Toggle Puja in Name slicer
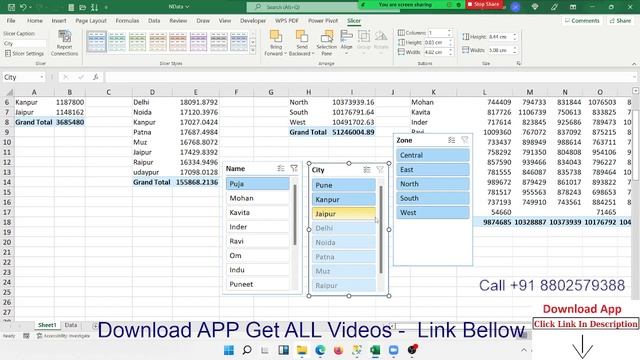Screen dimensions: 640x360 pyautogui.click(x=258, y=184)
